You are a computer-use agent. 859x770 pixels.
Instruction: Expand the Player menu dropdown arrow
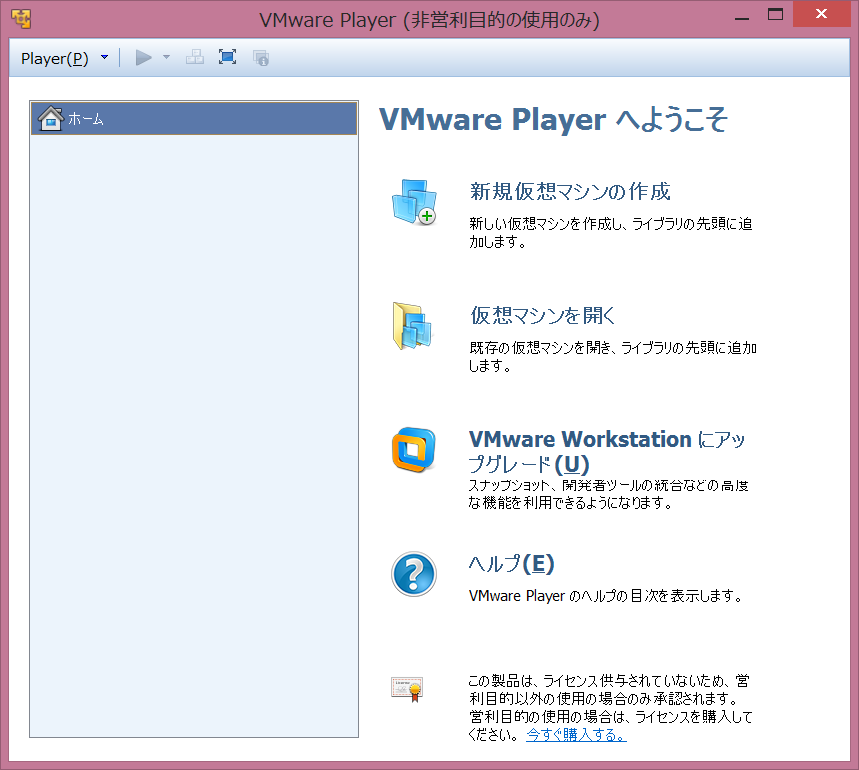(x=105, y=57)
